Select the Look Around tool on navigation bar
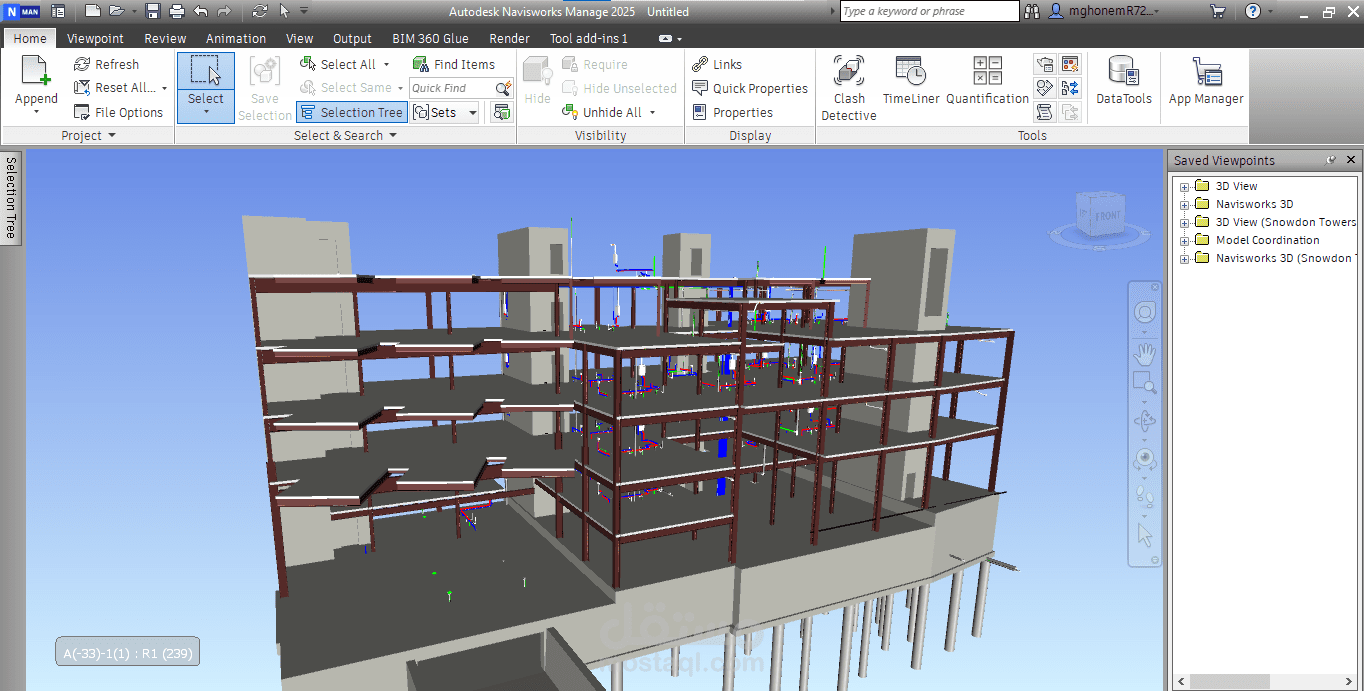The width and height of the screenshot is (1364, 691). (1145, 459)
